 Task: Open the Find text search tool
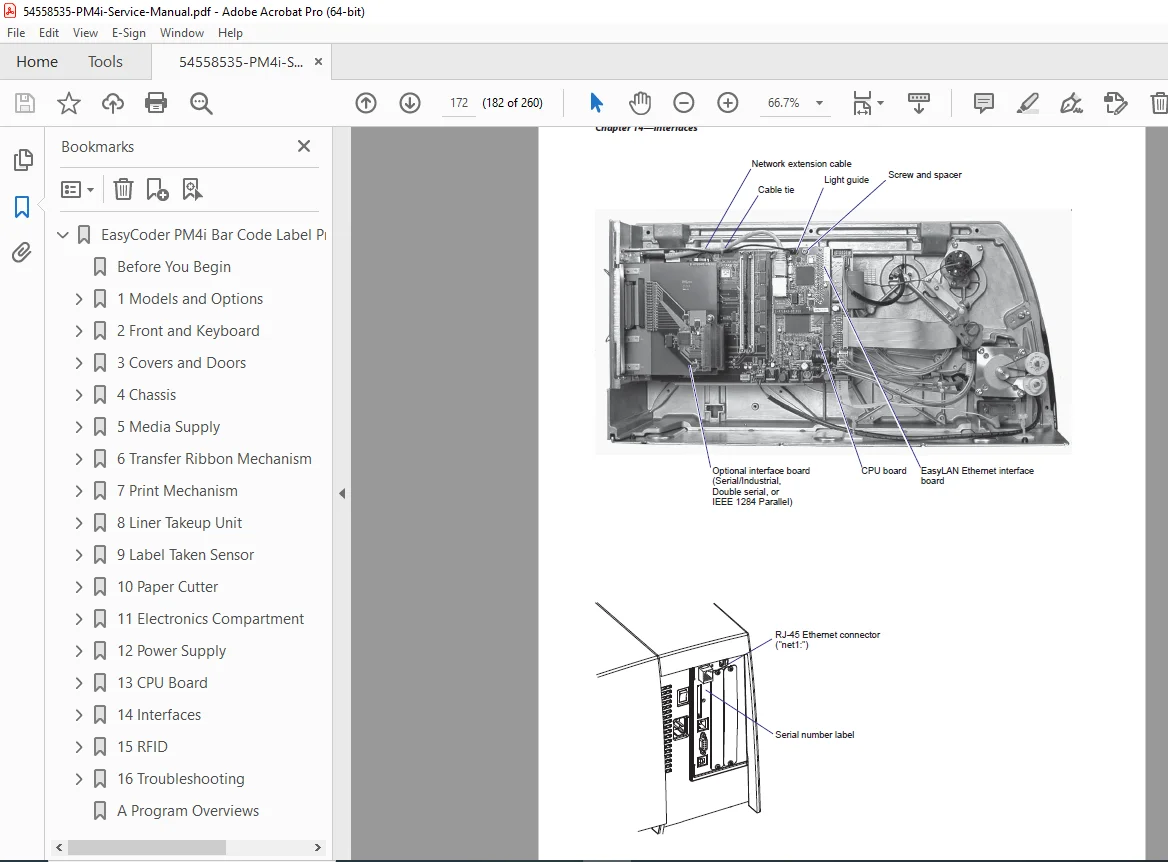point(200,103)
